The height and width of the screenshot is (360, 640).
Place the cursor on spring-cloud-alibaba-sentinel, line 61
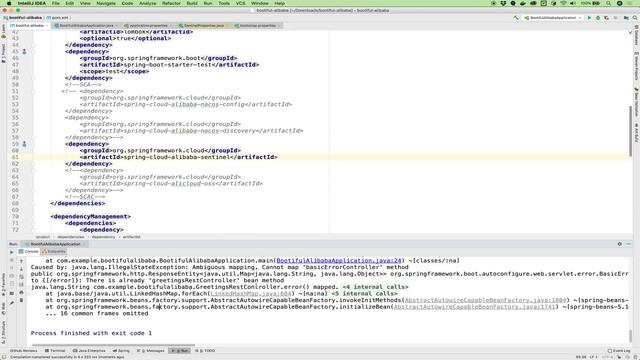(x=177, y=157)
